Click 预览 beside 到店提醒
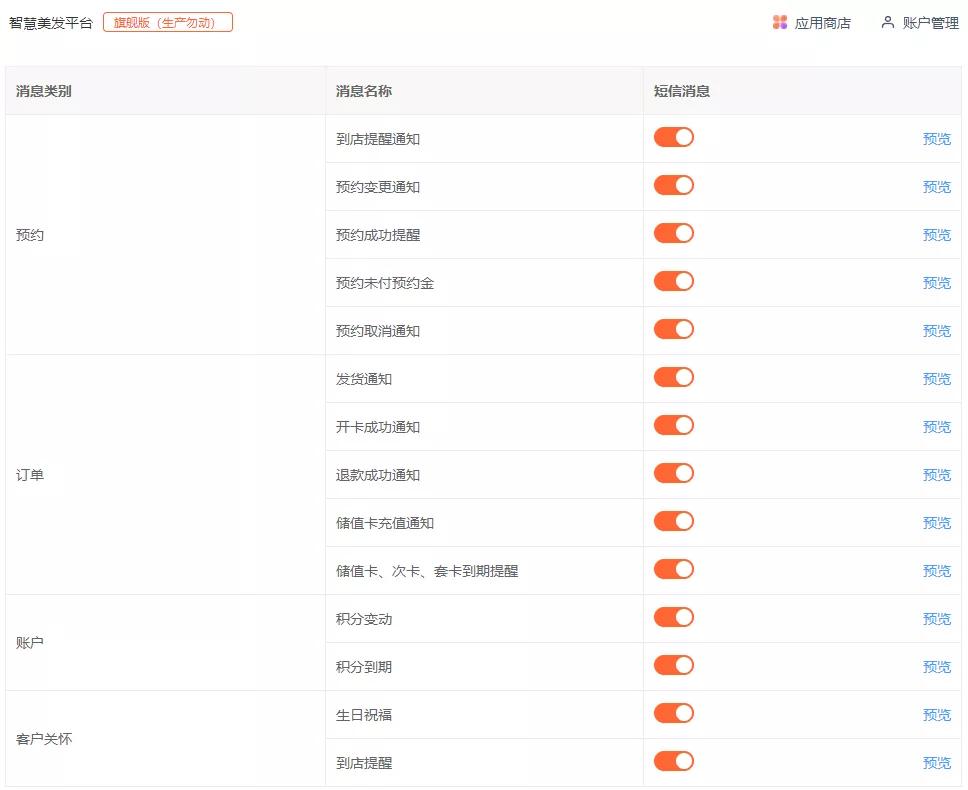 tap(936, 762)
